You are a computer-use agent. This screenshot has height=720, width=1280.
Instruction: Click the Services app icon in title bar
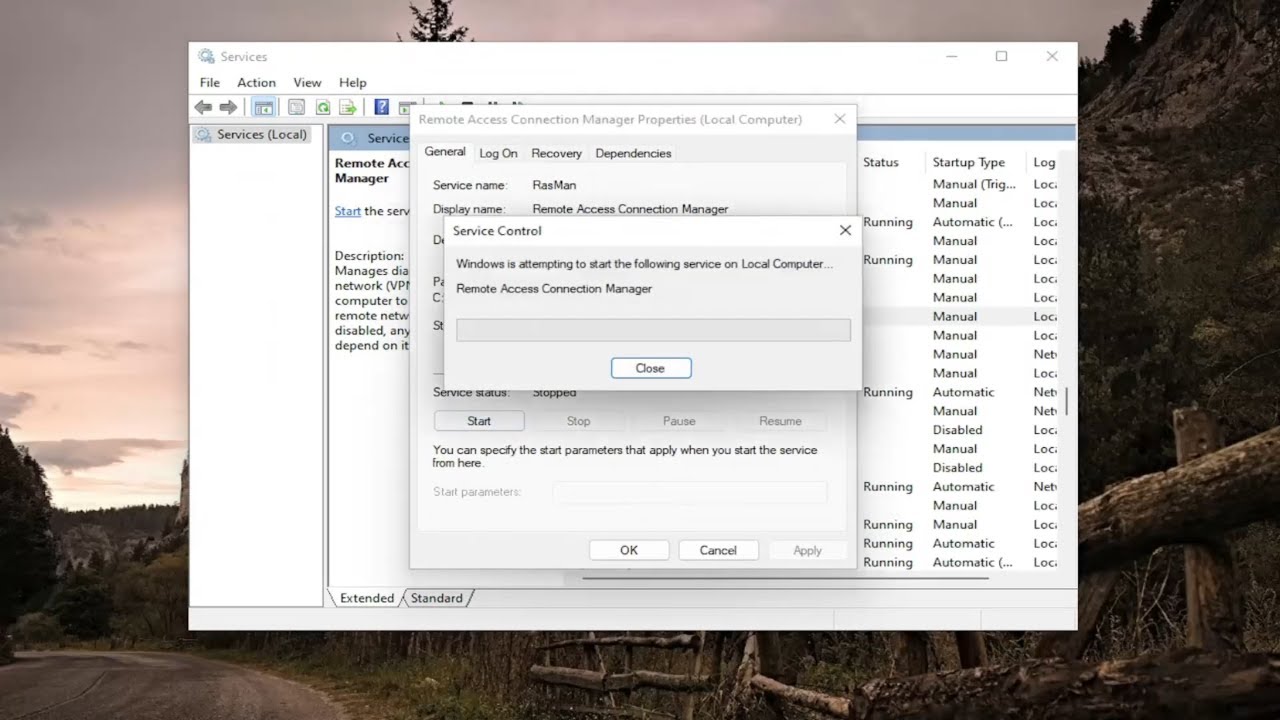[206, 57]
